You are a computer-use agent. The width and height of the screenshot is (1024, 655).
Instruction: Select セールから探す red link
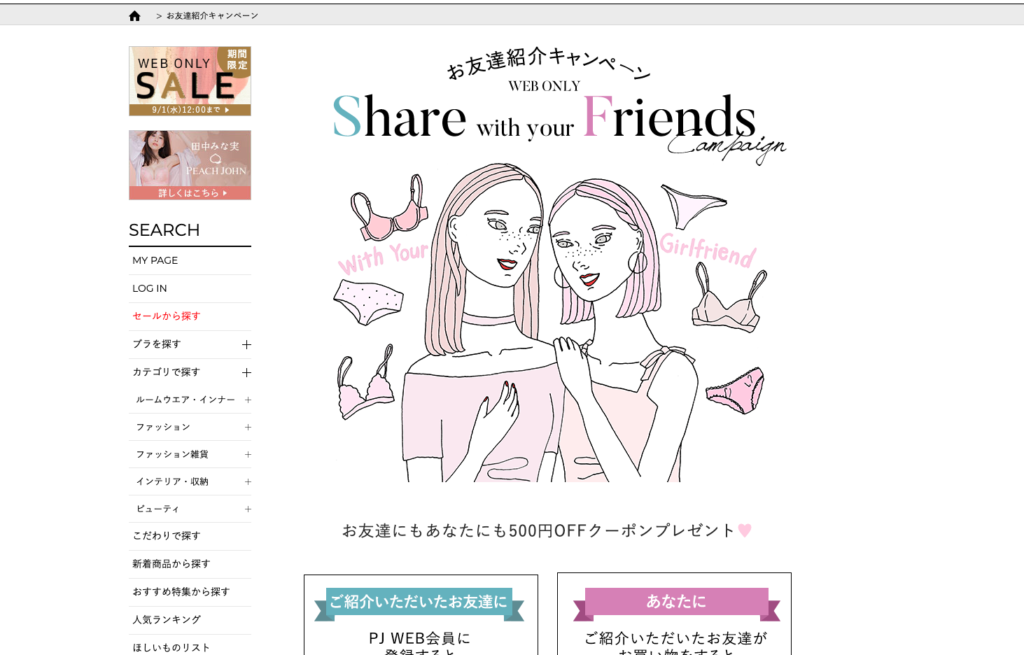167,316
